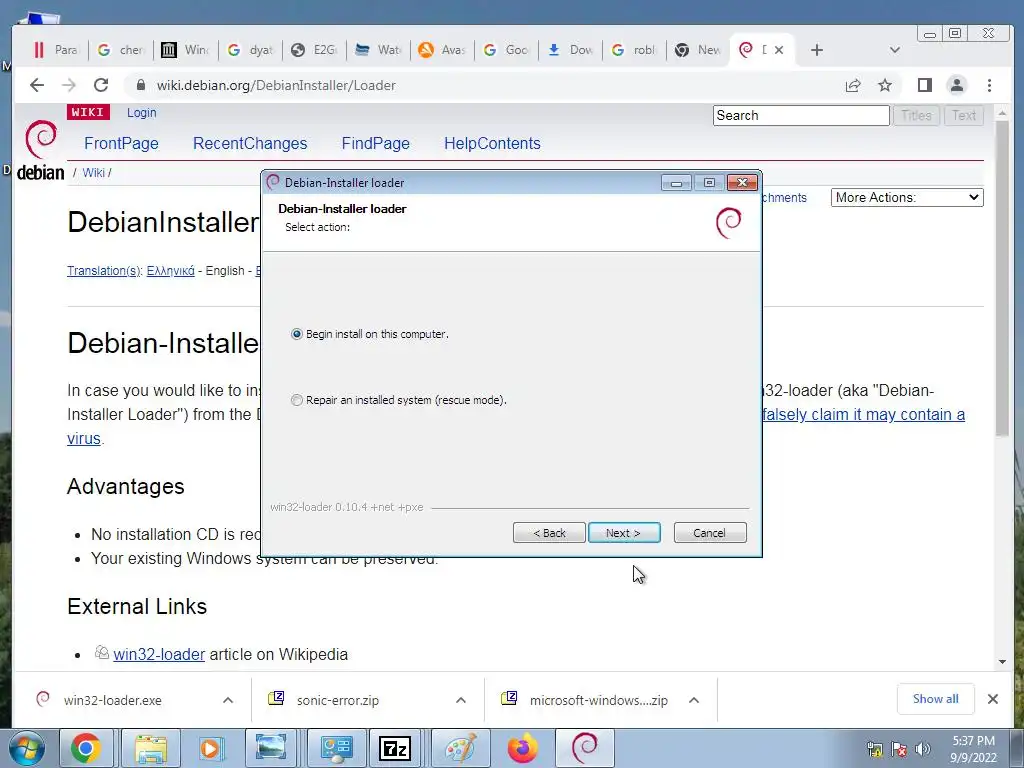Expand options for sonic-error.zip download
Screen dimensions: 1024x768
point(461,700)
